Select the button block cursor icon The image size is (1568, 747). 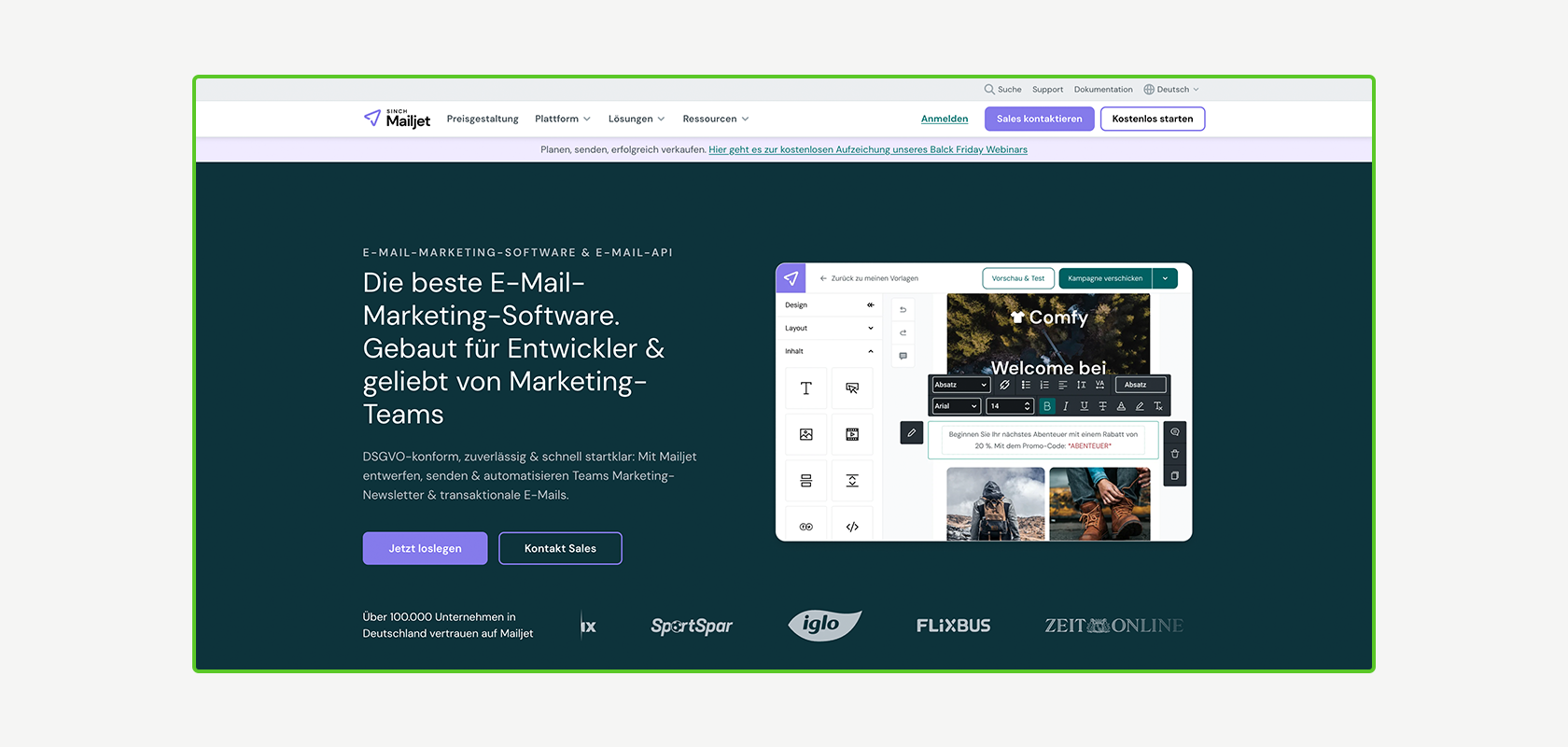(852, 388)
